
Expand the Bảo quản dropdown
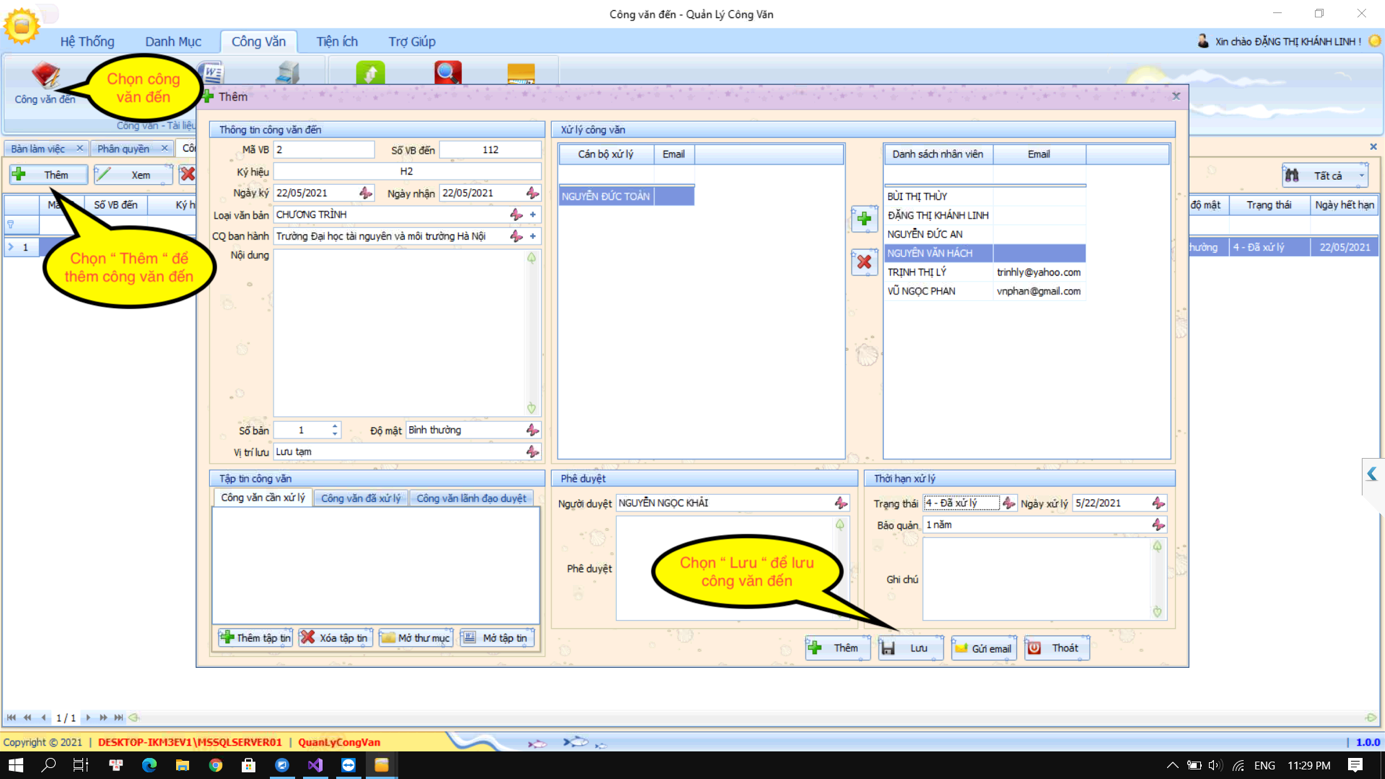1158,525
